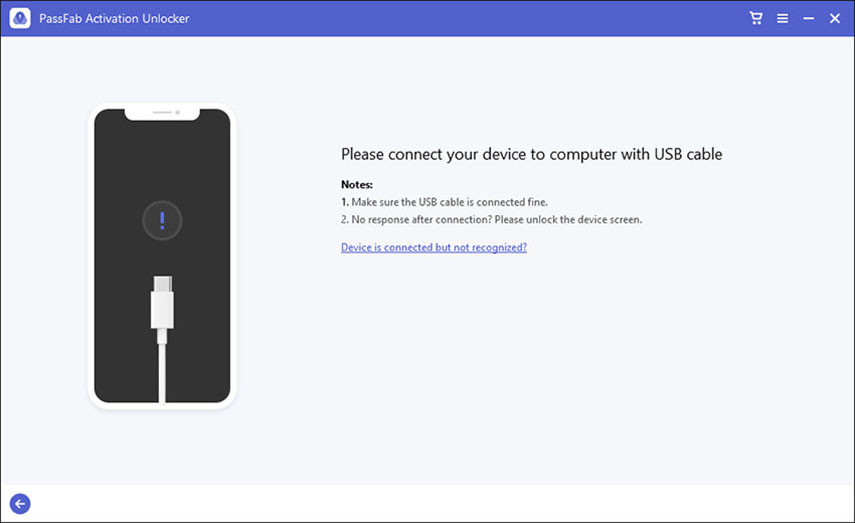
Task: Click the white USB connector plug illustration
Action: pyautogui.click(x=162, y=302)
